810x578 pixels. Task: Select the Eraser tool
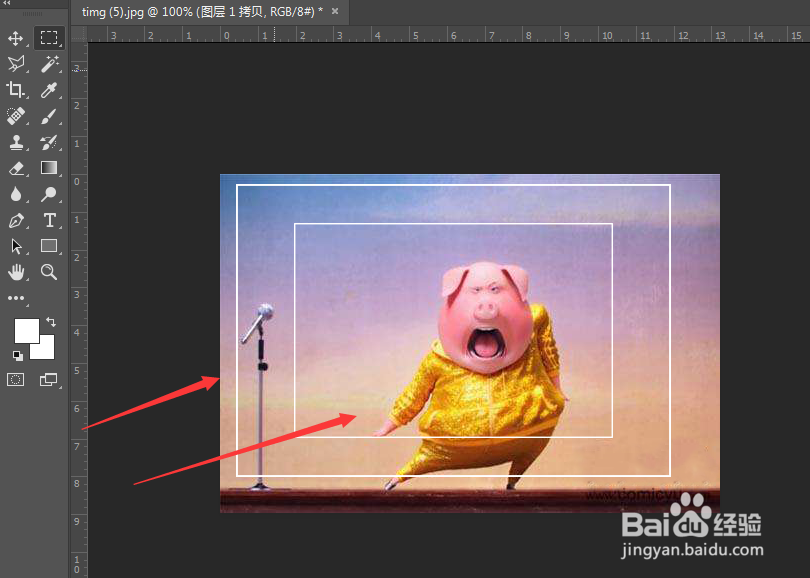pyautogui.click(x=16, y=168)
